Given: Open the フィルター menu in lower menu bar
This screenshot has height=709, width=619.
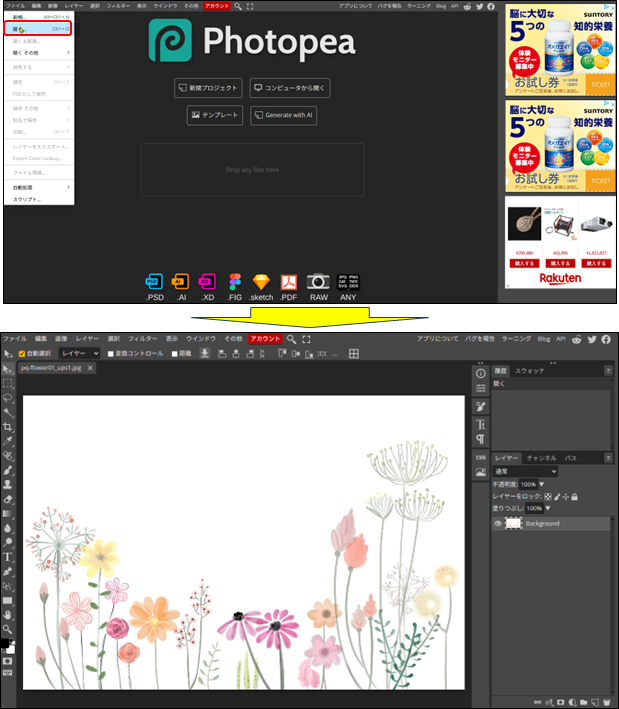Looking at the screenshot, I should [x=142, y=340].
